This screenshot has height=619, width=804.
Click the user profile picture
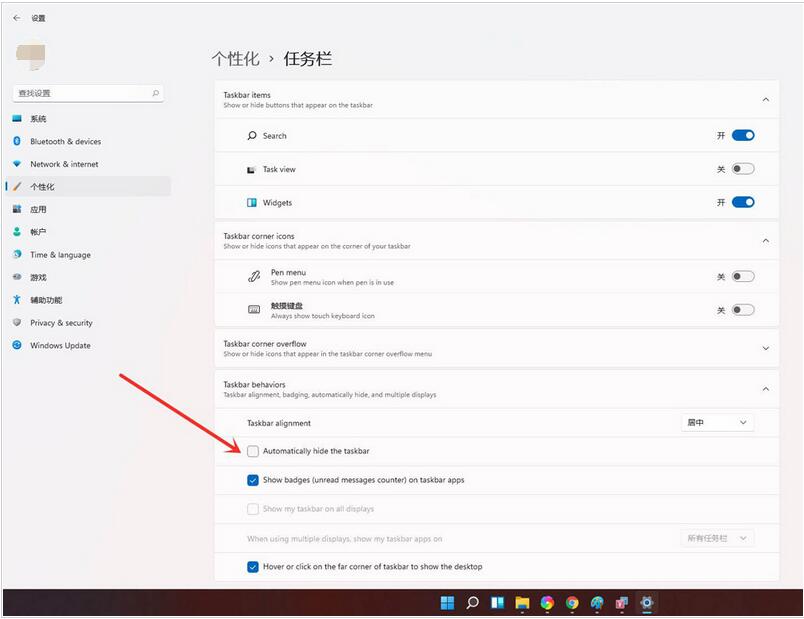pos(31,56)
